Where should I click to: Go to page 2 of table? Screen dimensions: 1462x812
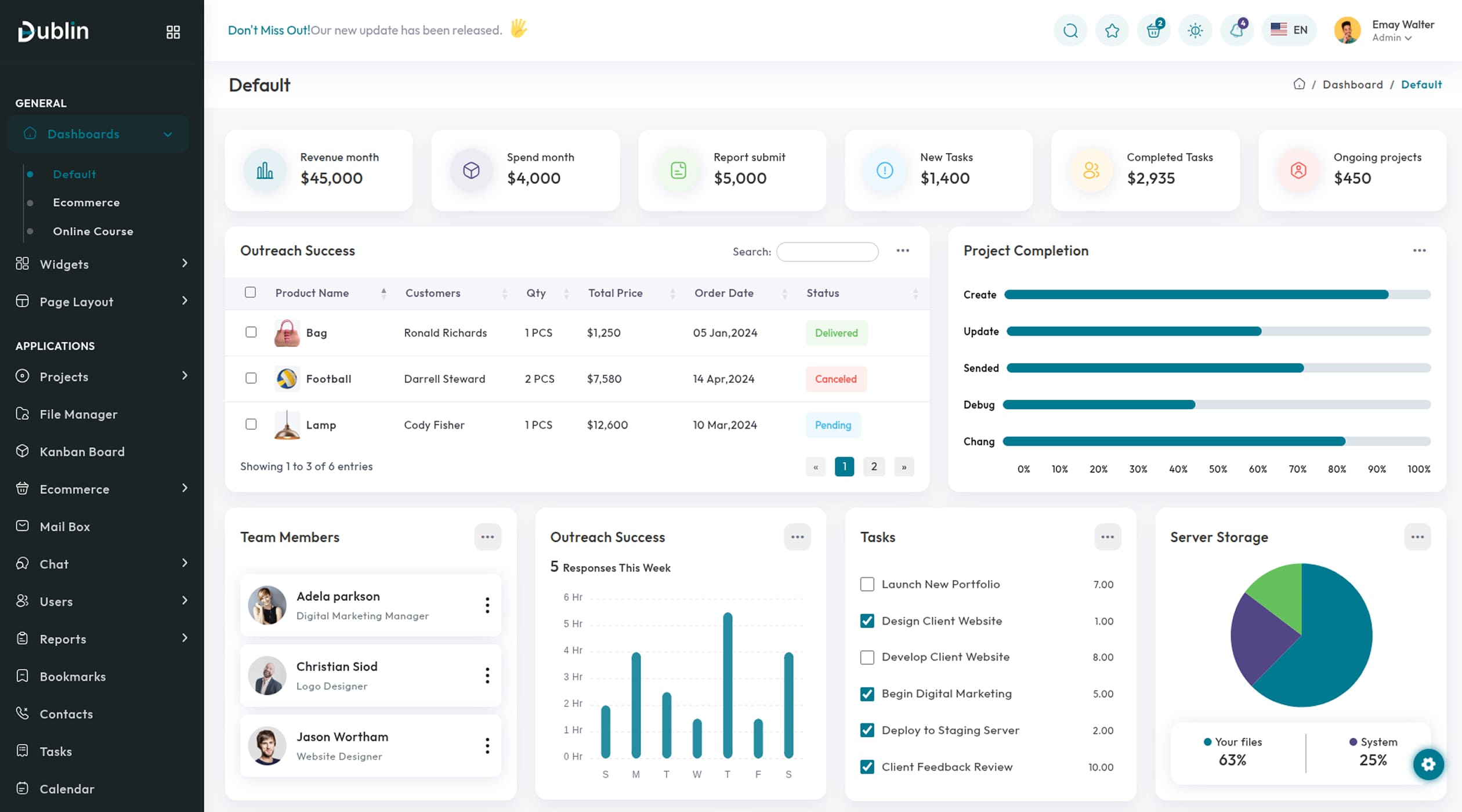(x=874, y=466)
